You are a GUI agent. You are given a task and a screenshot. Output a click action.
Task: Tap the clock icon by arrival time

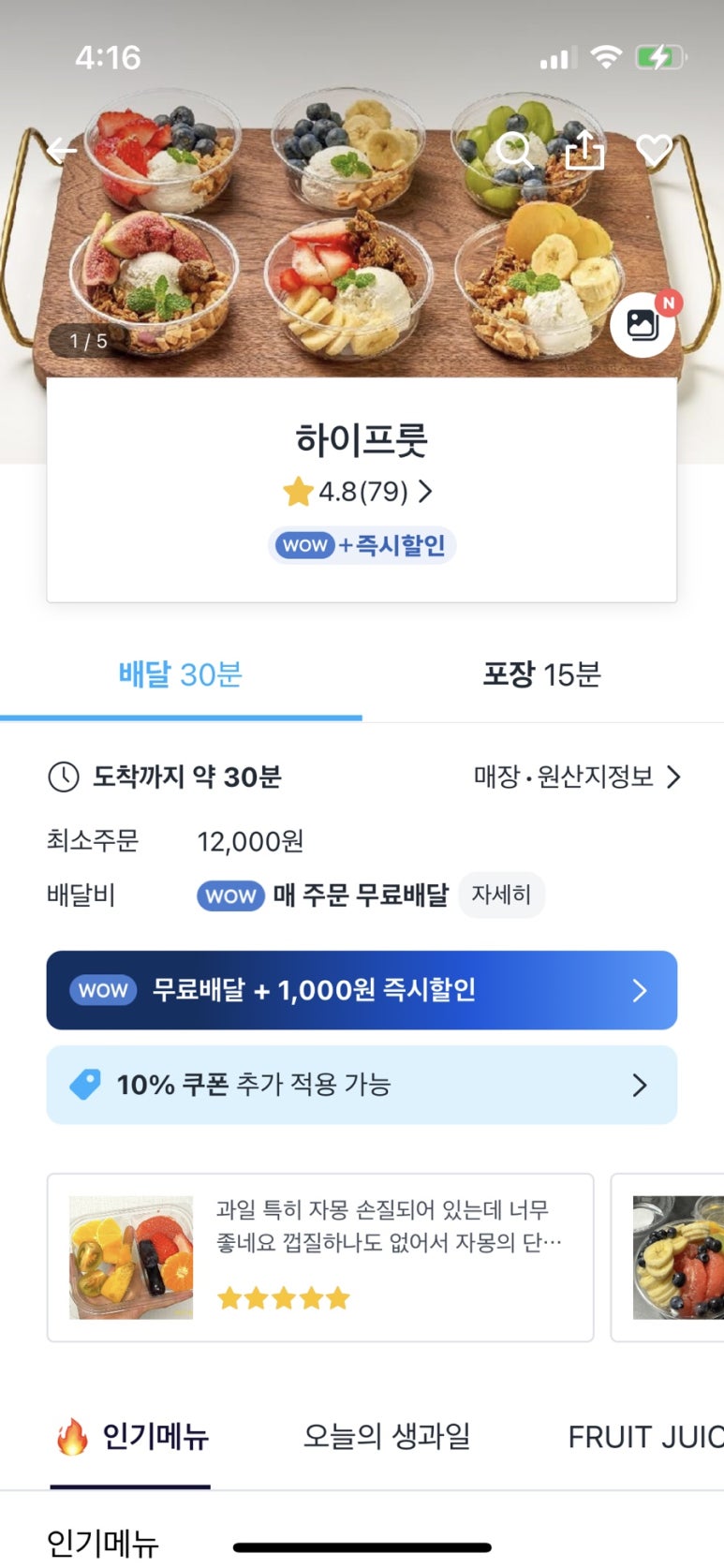click(x=64, y=777)
